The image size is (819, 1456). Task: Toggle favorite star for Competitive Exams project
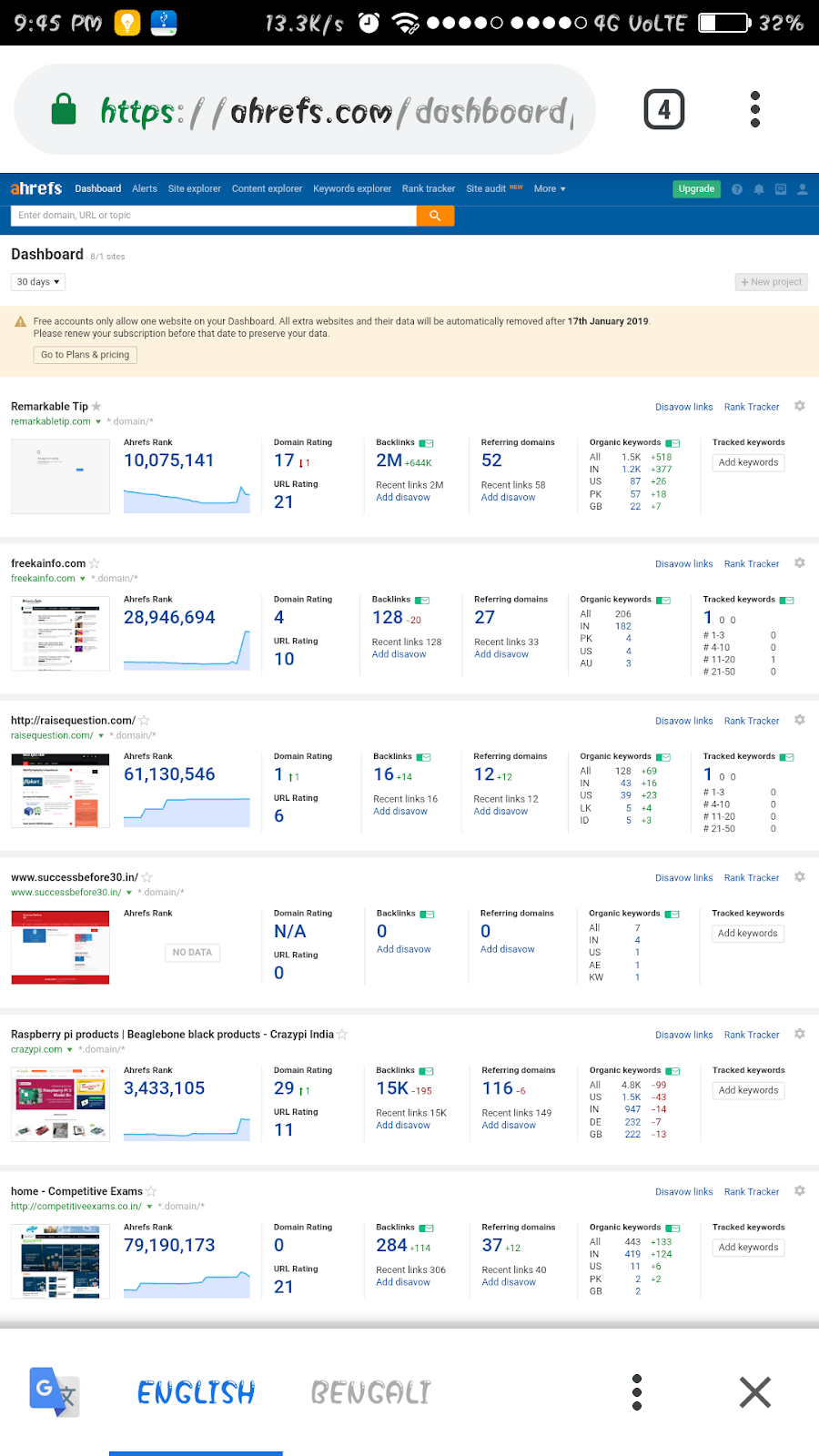pos(151,1192)
